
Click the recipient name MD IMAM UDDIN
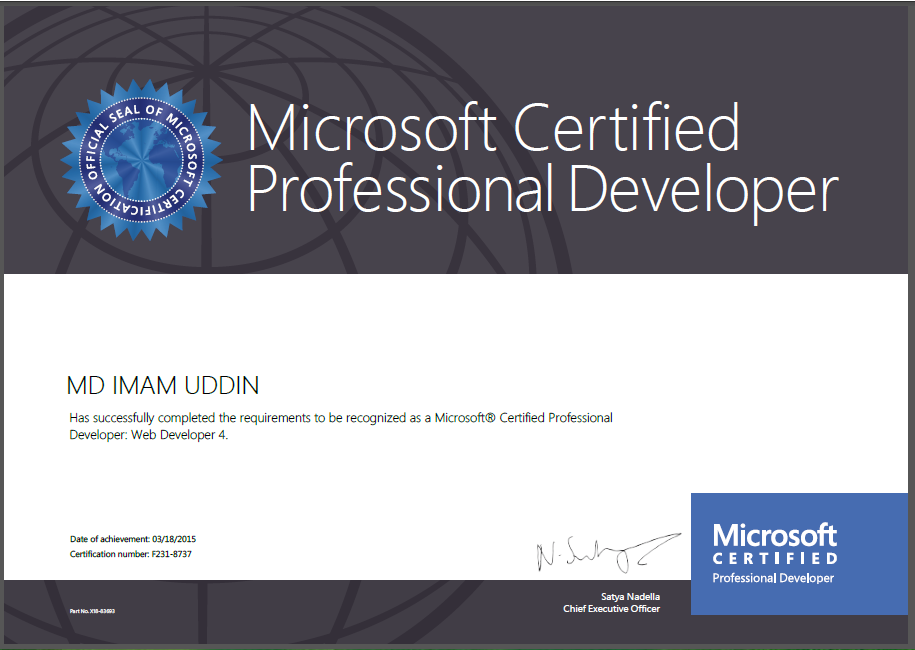pyautogui.click(x=162, y=385)
